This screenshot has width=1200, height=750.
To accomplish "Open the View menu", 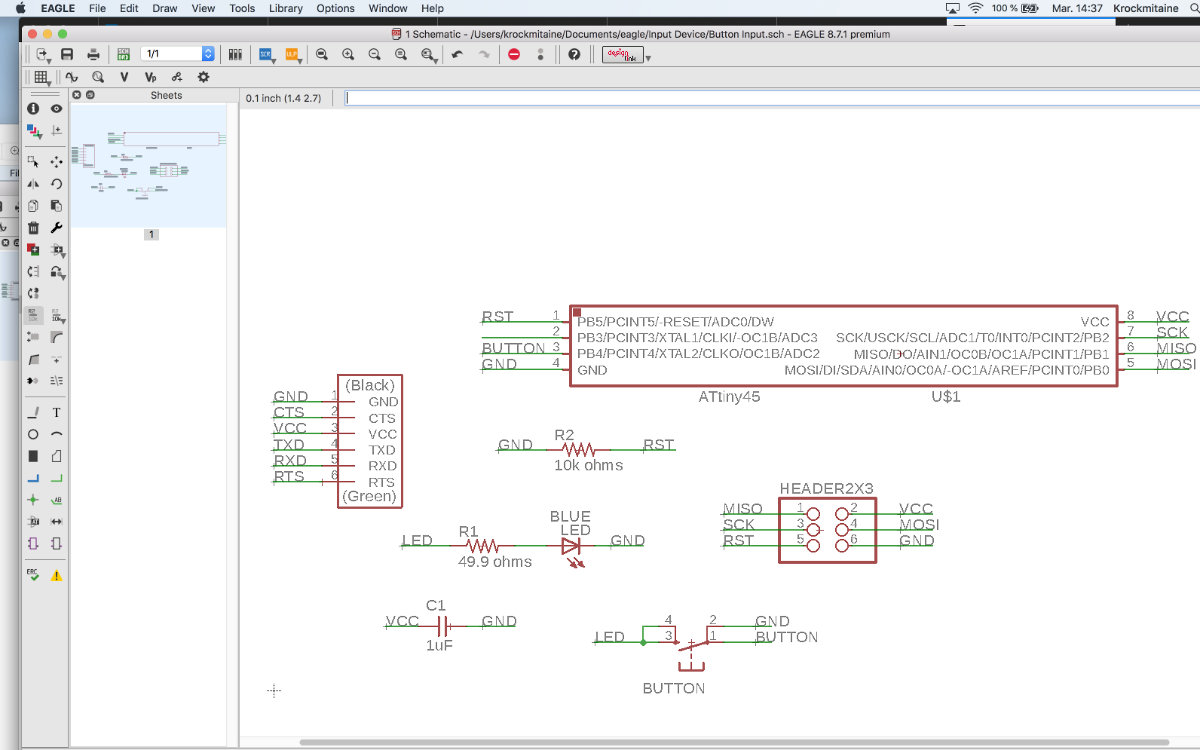I will [x=203, y=8].
